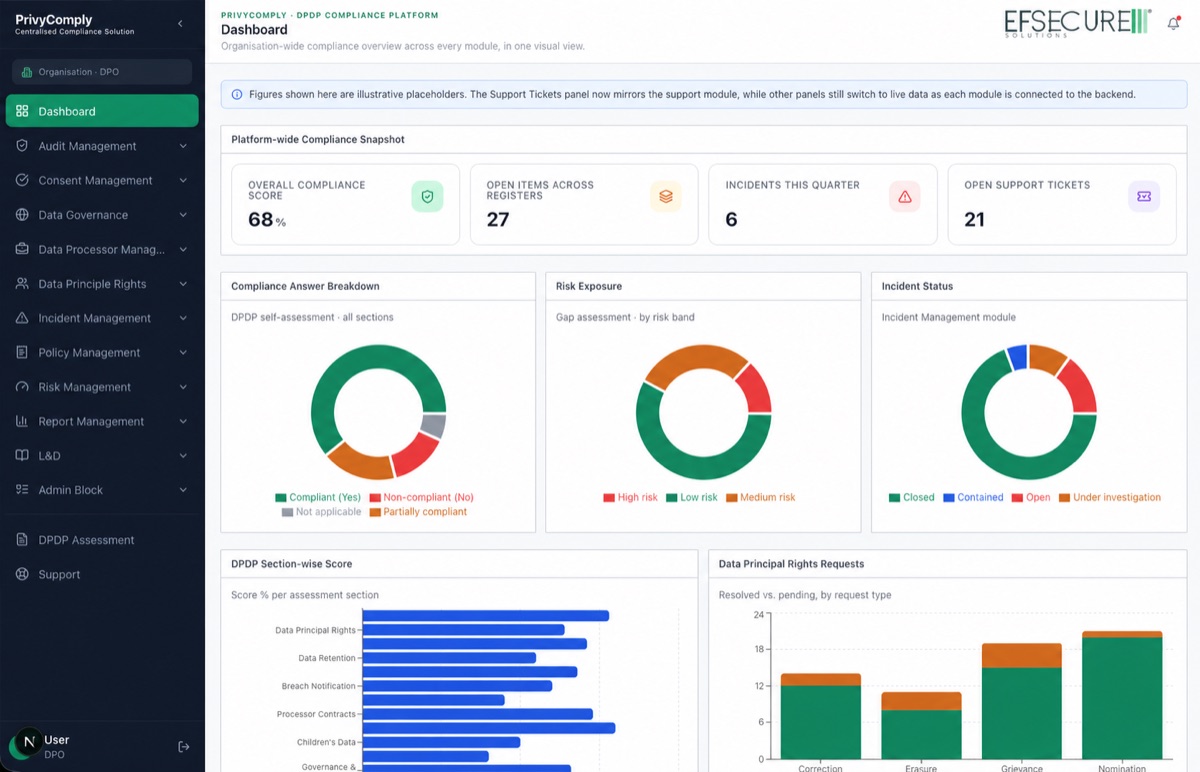Toggle the Low risk legend swatch
The image size is (1200, 772).
point(671,497)
